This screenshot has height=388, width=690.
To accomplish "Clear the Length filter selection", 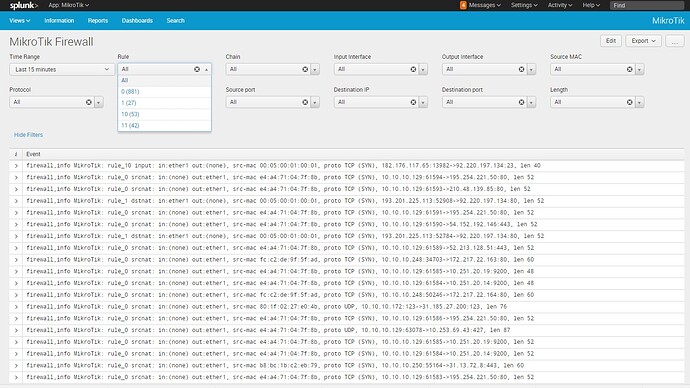I will (x=630, y=102).
